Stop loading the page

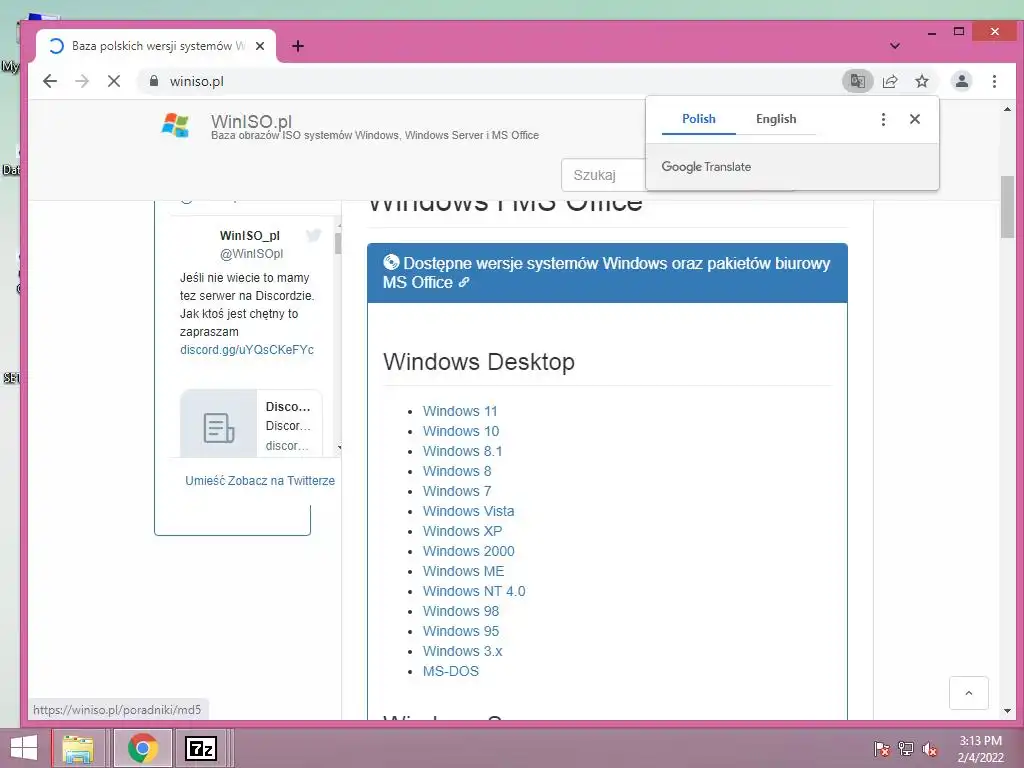(114, 81)
